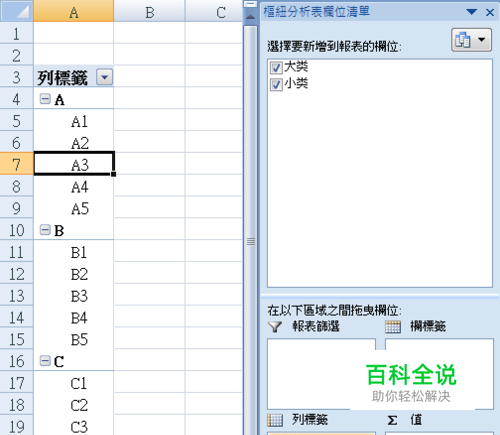
Task: Collapse group A in the pivot table
Action: pos(45,99)
